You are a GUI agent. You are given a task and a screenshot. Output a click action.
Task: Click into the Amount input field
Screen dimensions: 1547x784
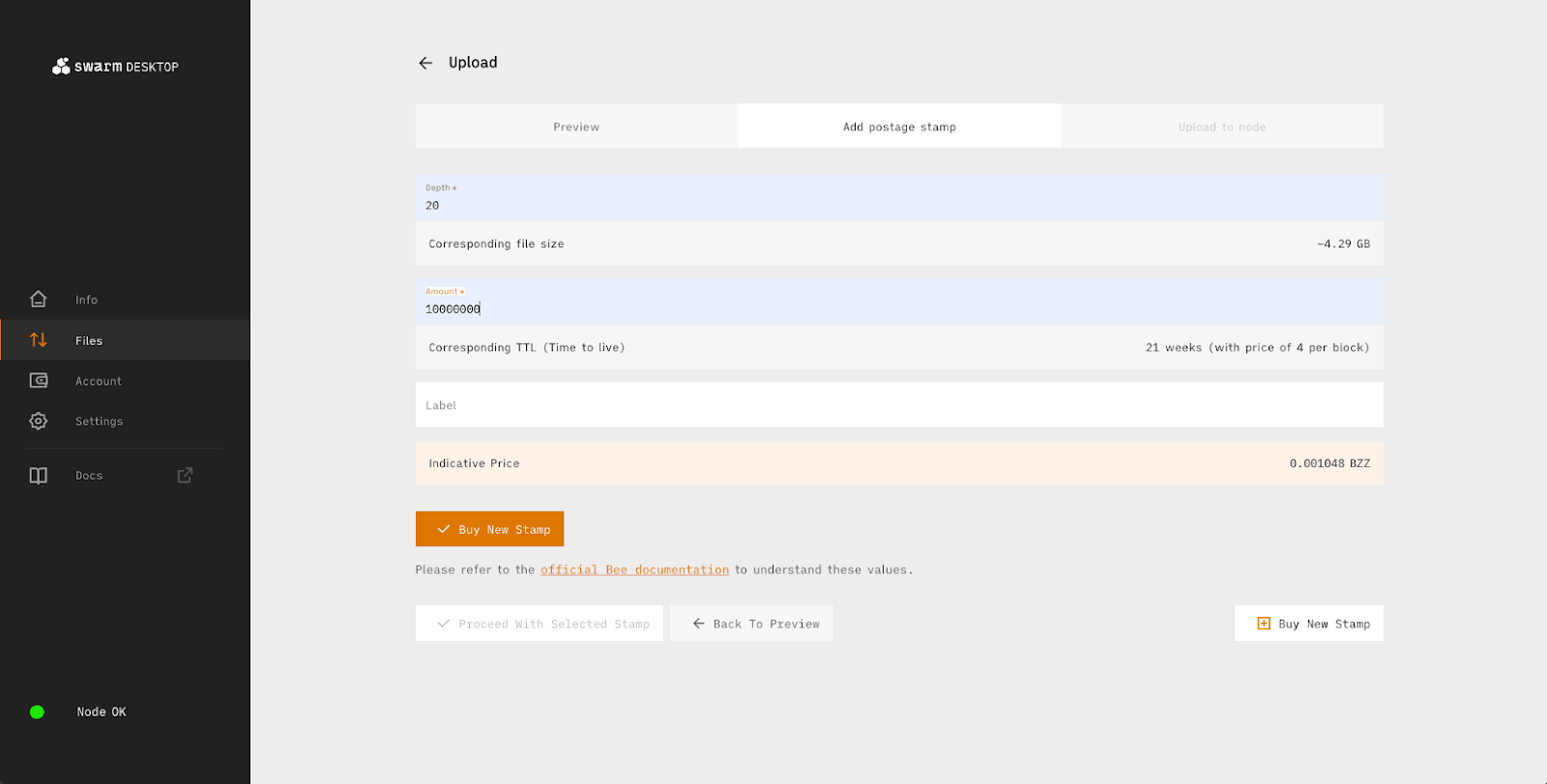tap(899, 308)
